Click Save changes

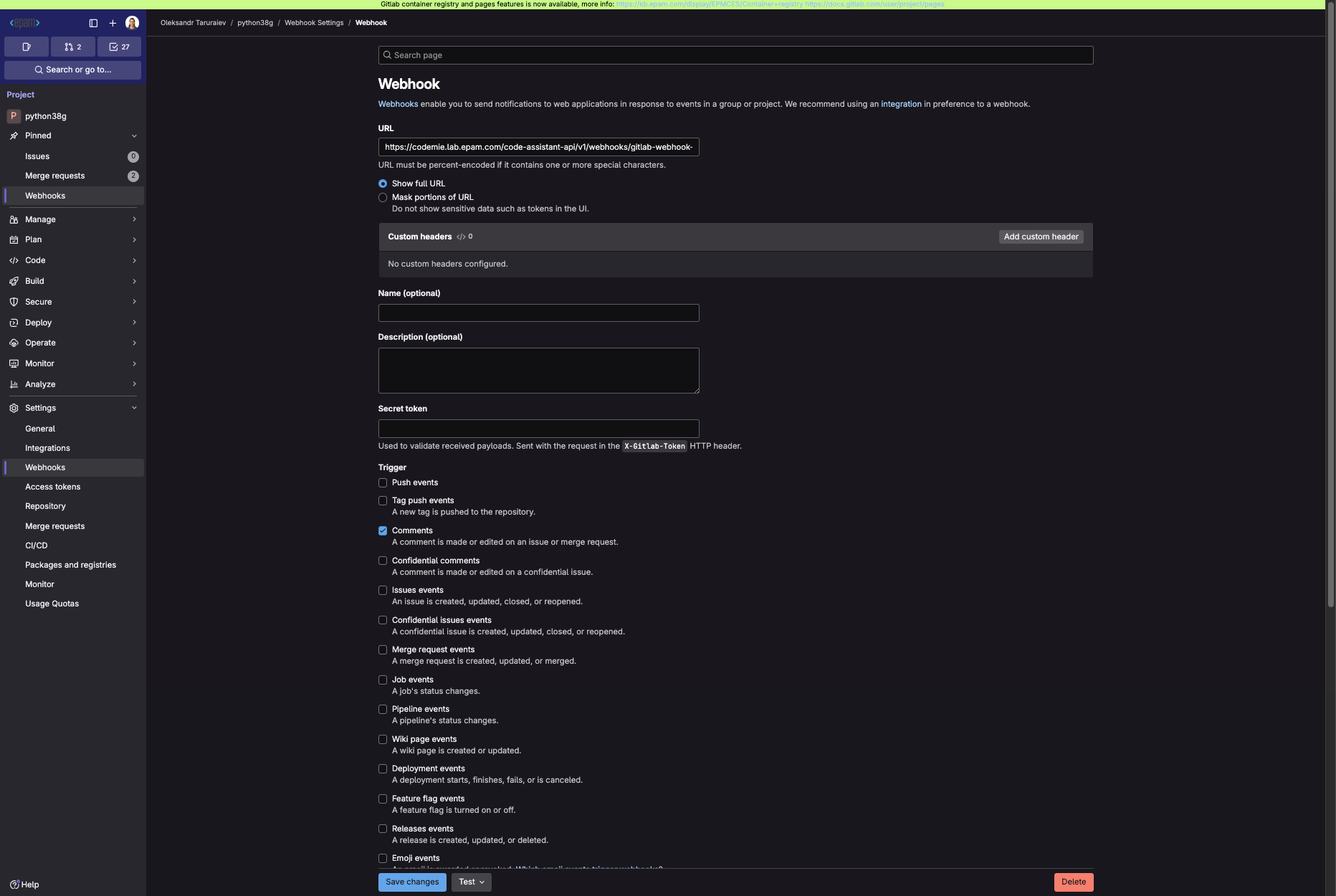[x=411, y=882]
